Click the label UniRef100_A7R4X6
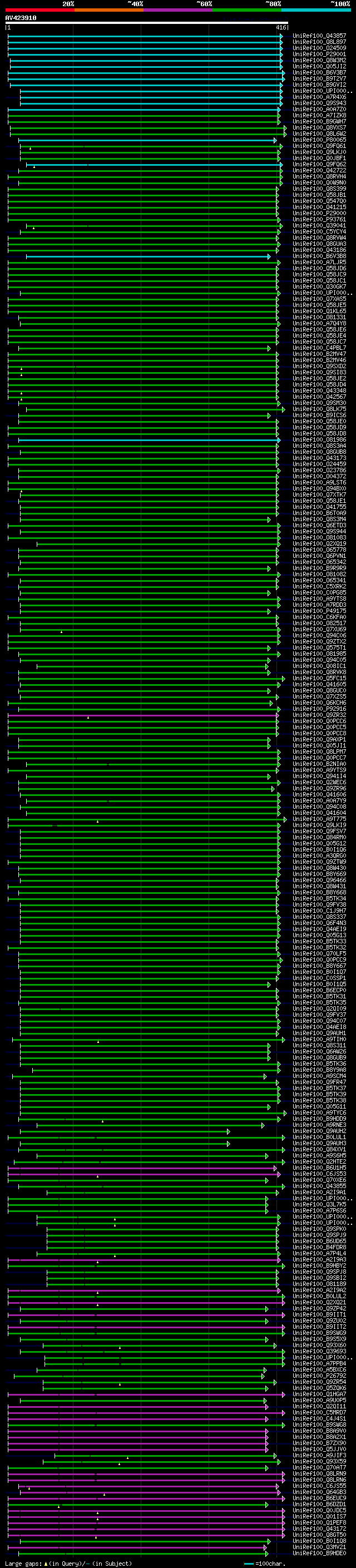Screen dimensions: 356x1568 coord(319,97)
